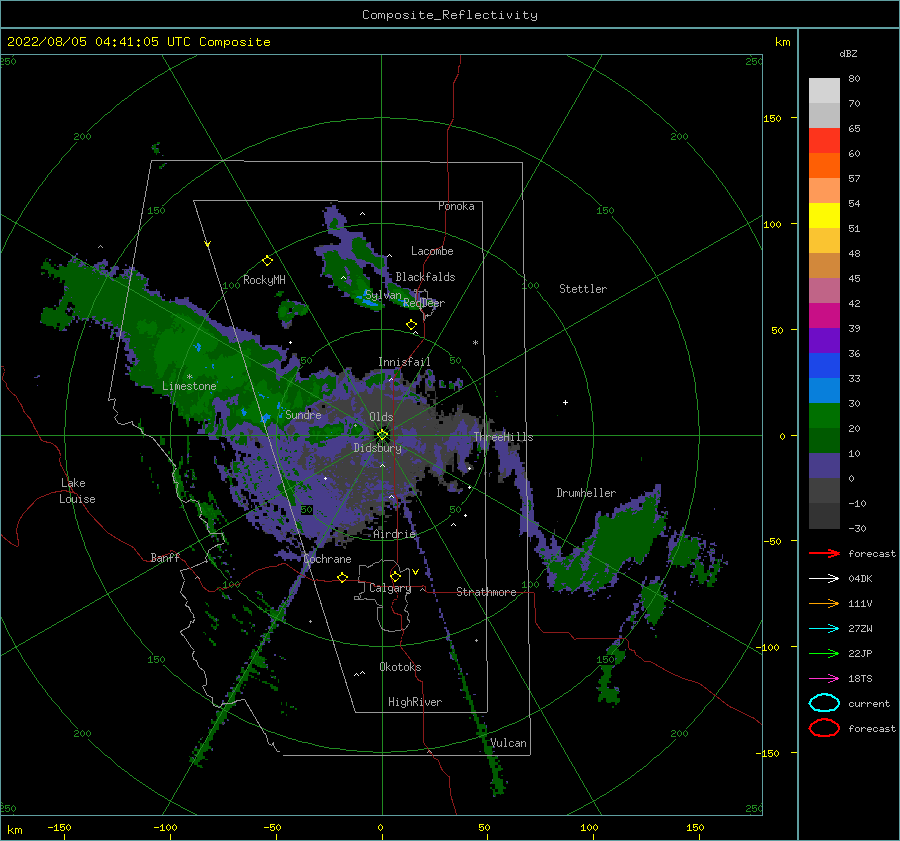This screenshot has height=841, width=900.
Task: Select the bright yellow 51–54 dBZ swatch
Action: pos(824,216)
